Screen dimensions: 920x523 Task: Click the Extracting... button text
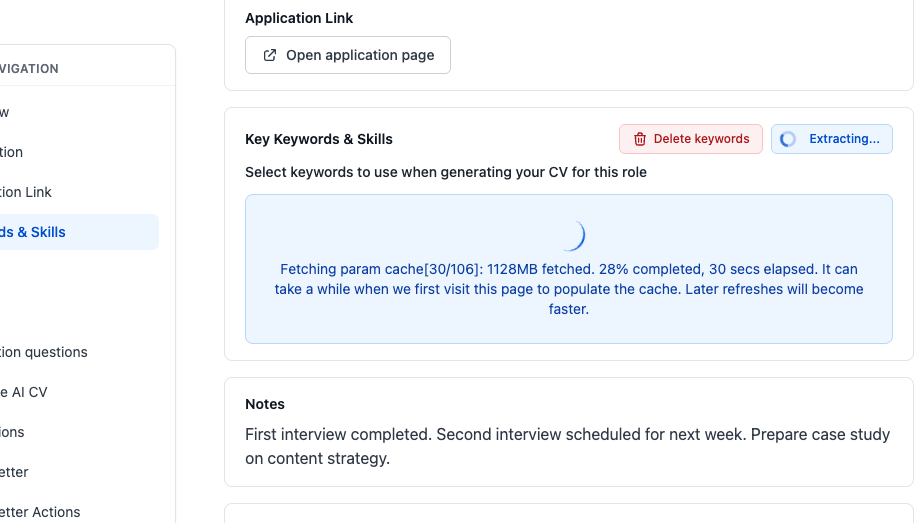click(844, 139)
